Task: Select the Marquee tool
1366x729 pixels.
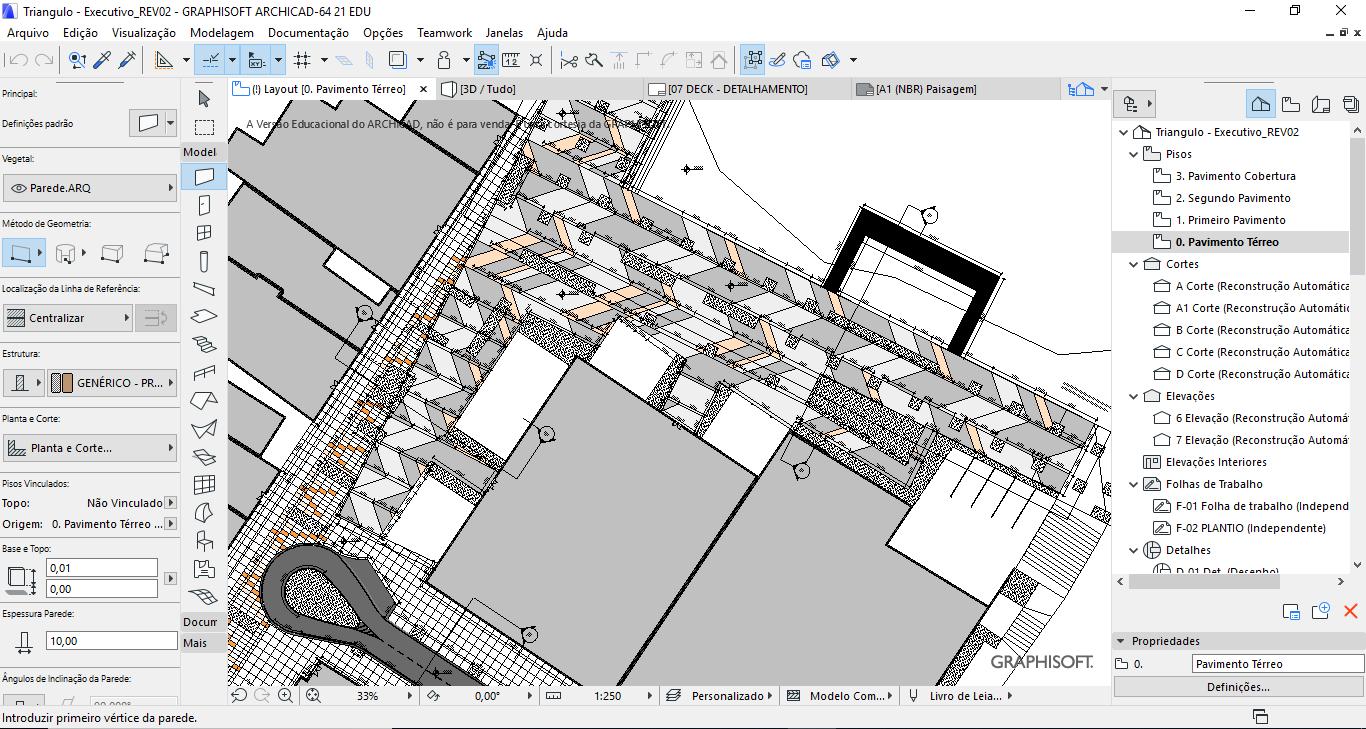Action: [204, 127]
